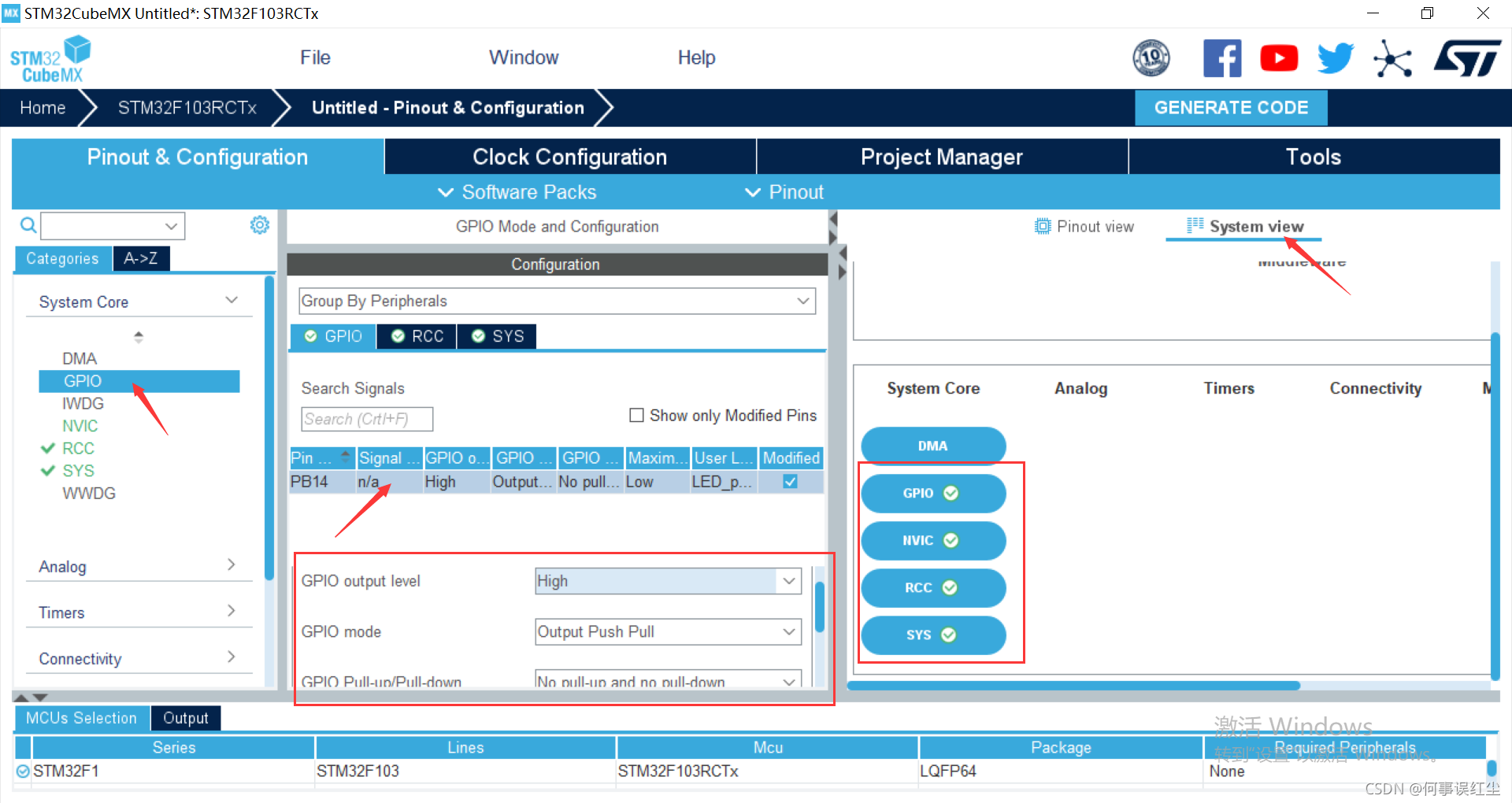Open the Facebook icon link

(x=1221, y=58)
